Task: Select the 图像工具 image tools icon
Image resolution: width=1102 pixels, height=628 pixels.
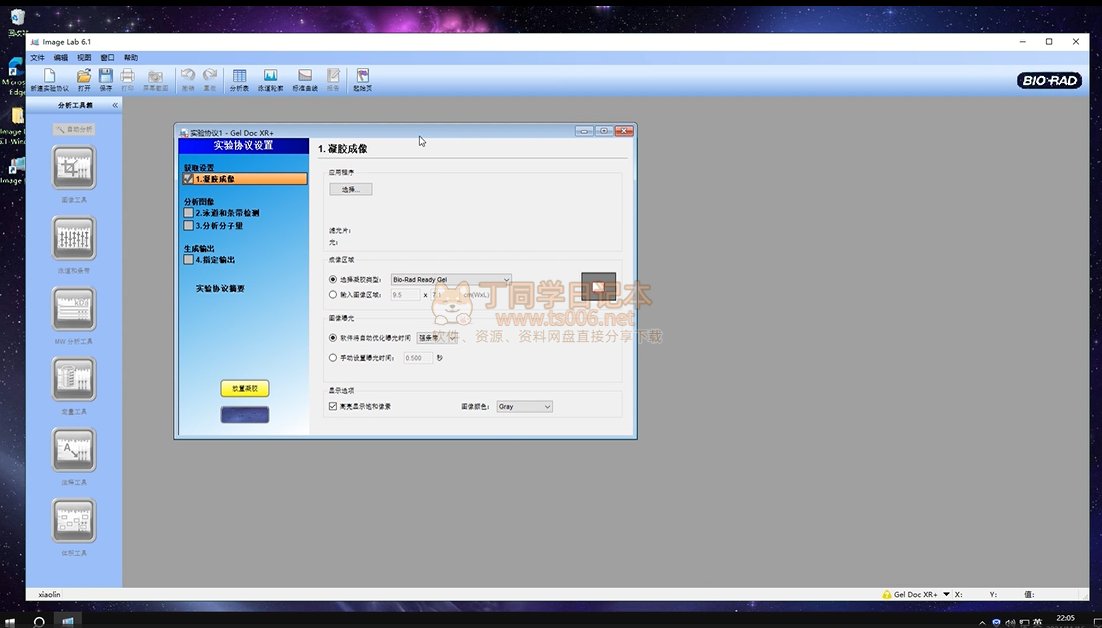Action: 74,168
